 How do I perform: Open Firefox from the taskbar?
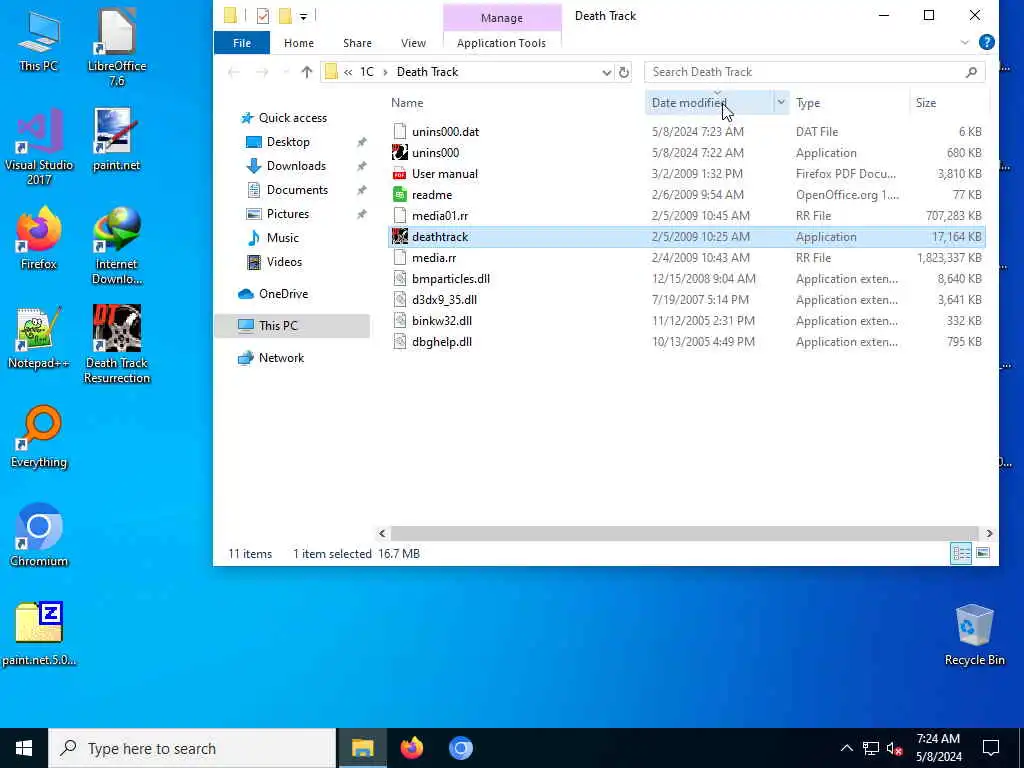point(411,748)
